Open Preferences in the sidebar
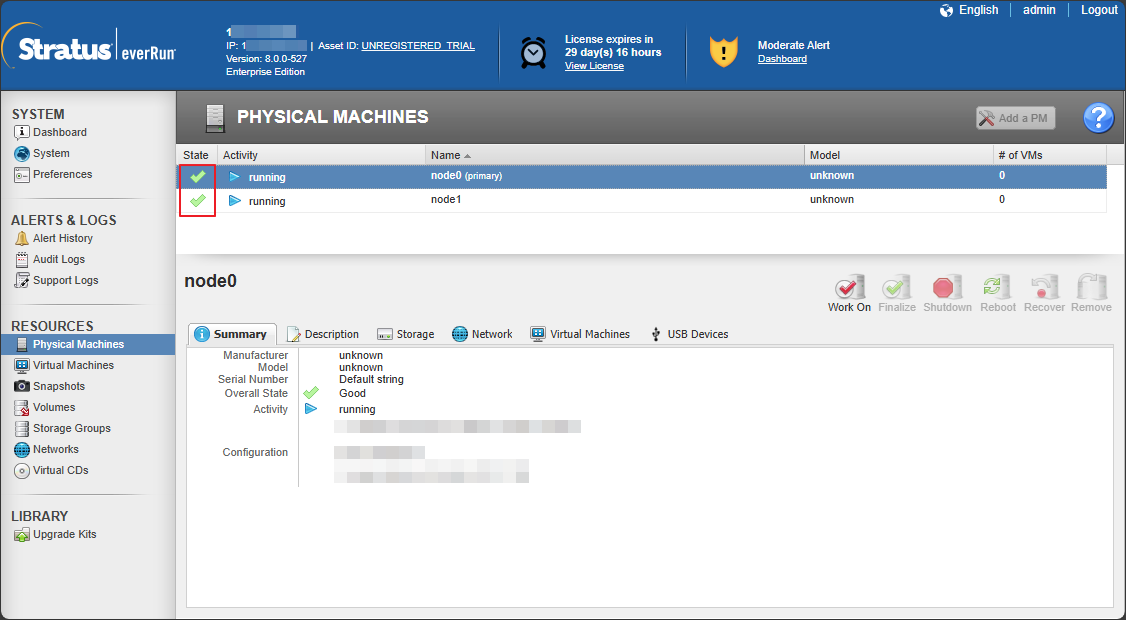 point(53,175)
